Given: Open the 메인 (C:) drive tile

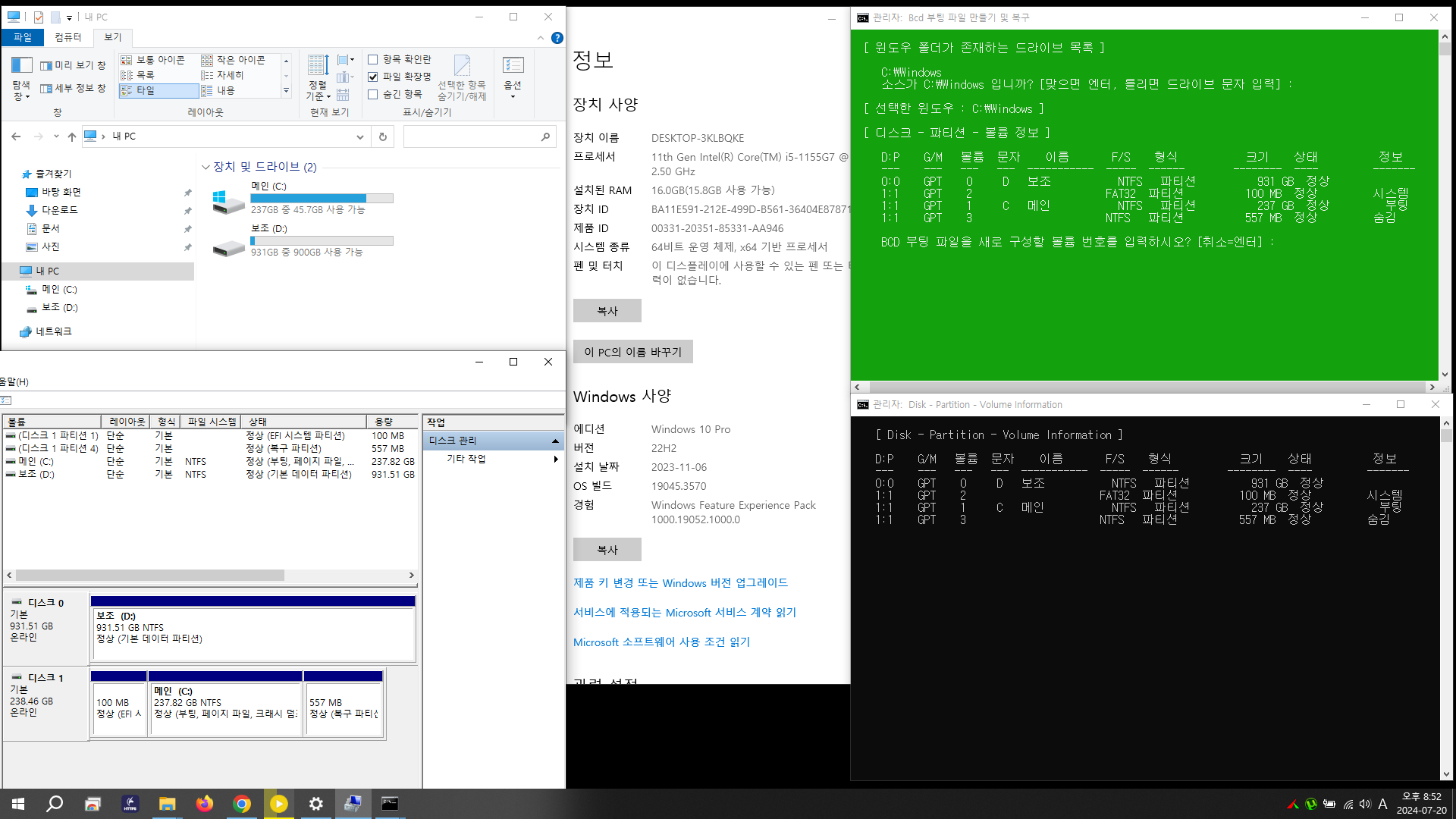Looking at the screenshot, I should tap(302, 198).
